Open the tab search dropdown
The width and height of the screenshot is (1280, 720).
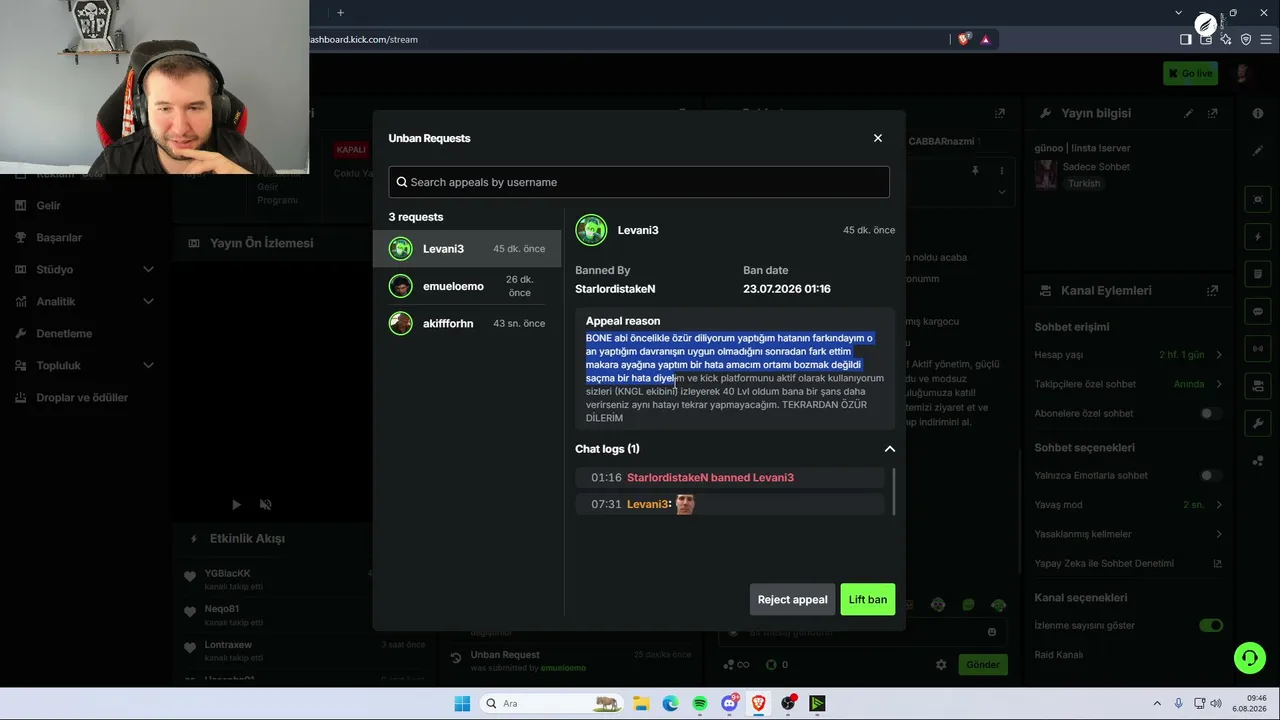(x=1178, y=13)
